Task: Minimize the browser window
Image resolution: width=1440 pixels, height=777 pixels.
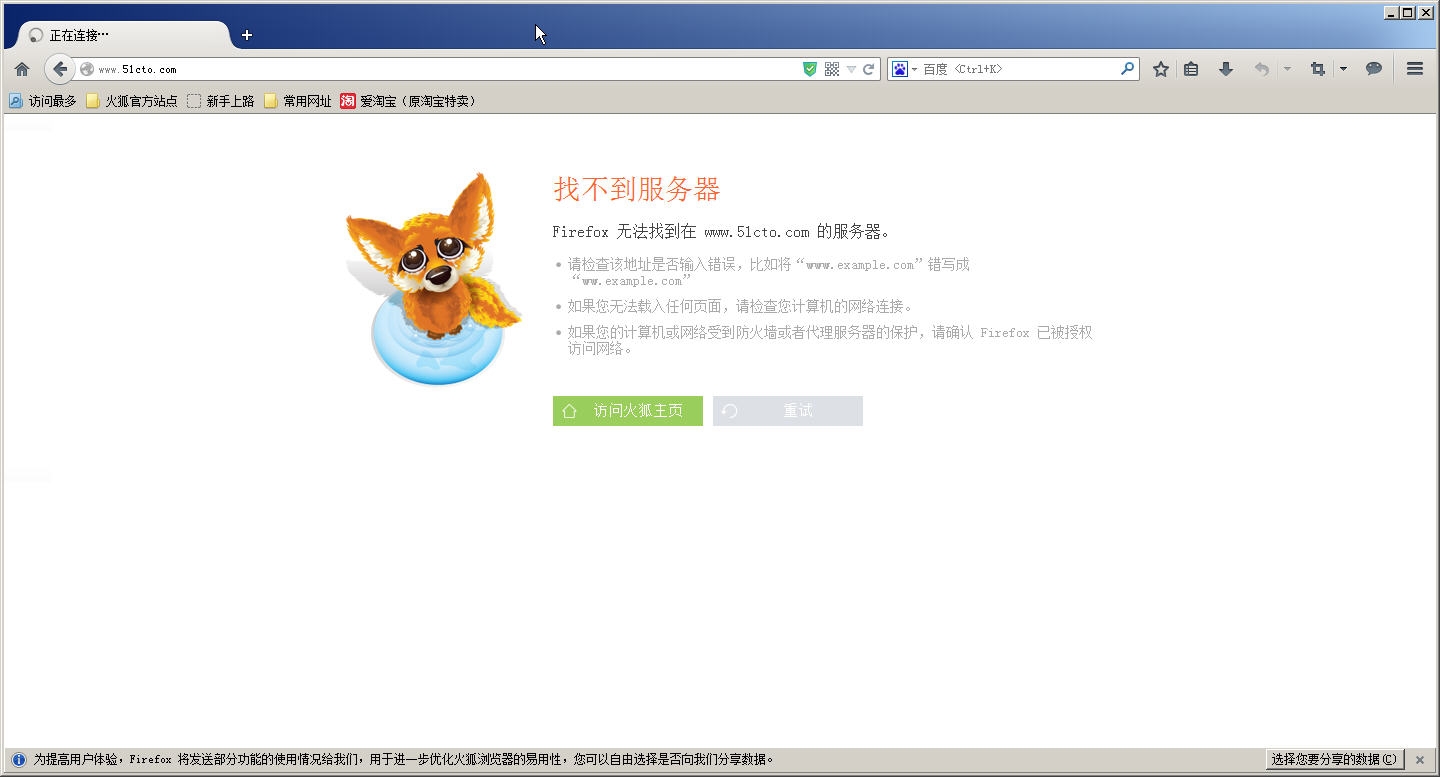Action: pos(1391,13)
